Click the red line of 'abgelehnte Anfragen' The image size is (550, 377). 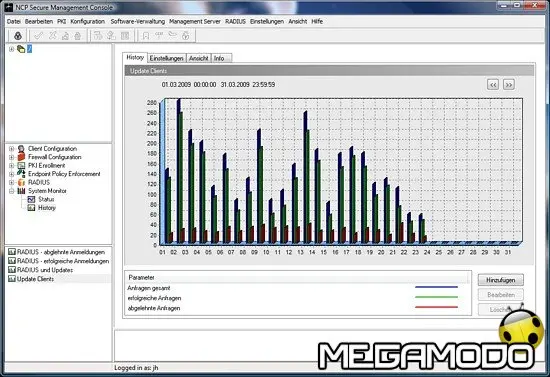[x=436, y=307]
